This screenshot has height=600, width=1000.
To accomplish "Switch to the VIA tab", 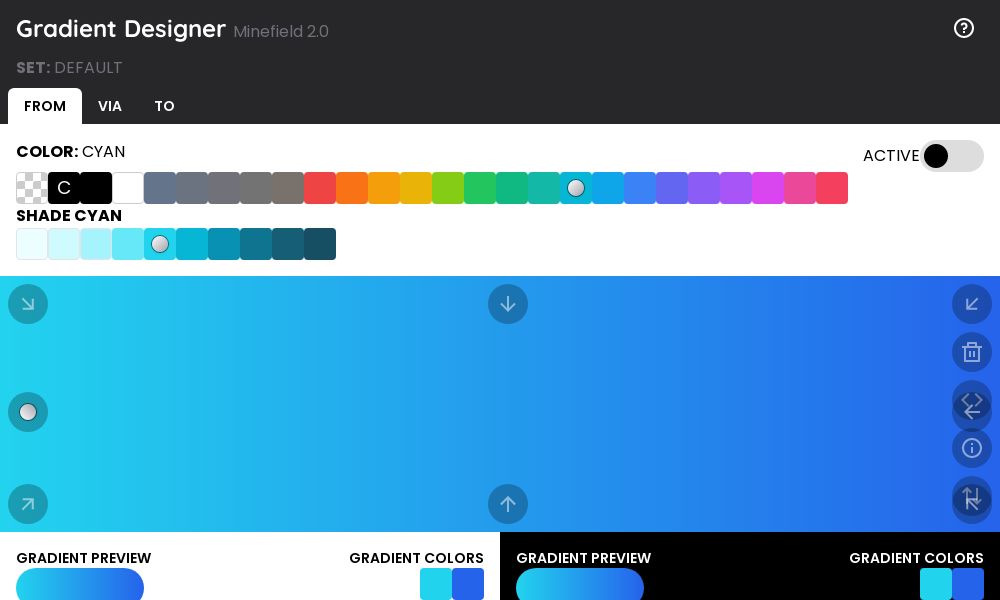I will coord(110,106).
